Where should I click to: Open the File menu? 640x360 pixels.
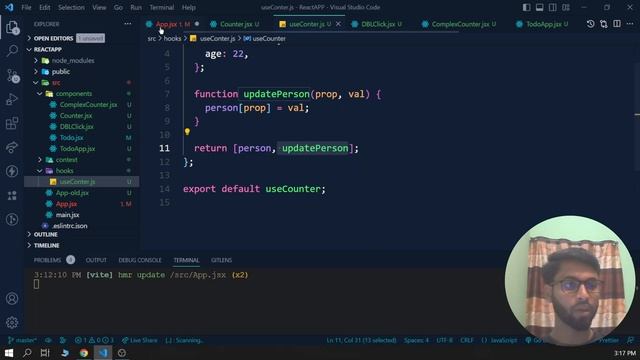(26, 7)
